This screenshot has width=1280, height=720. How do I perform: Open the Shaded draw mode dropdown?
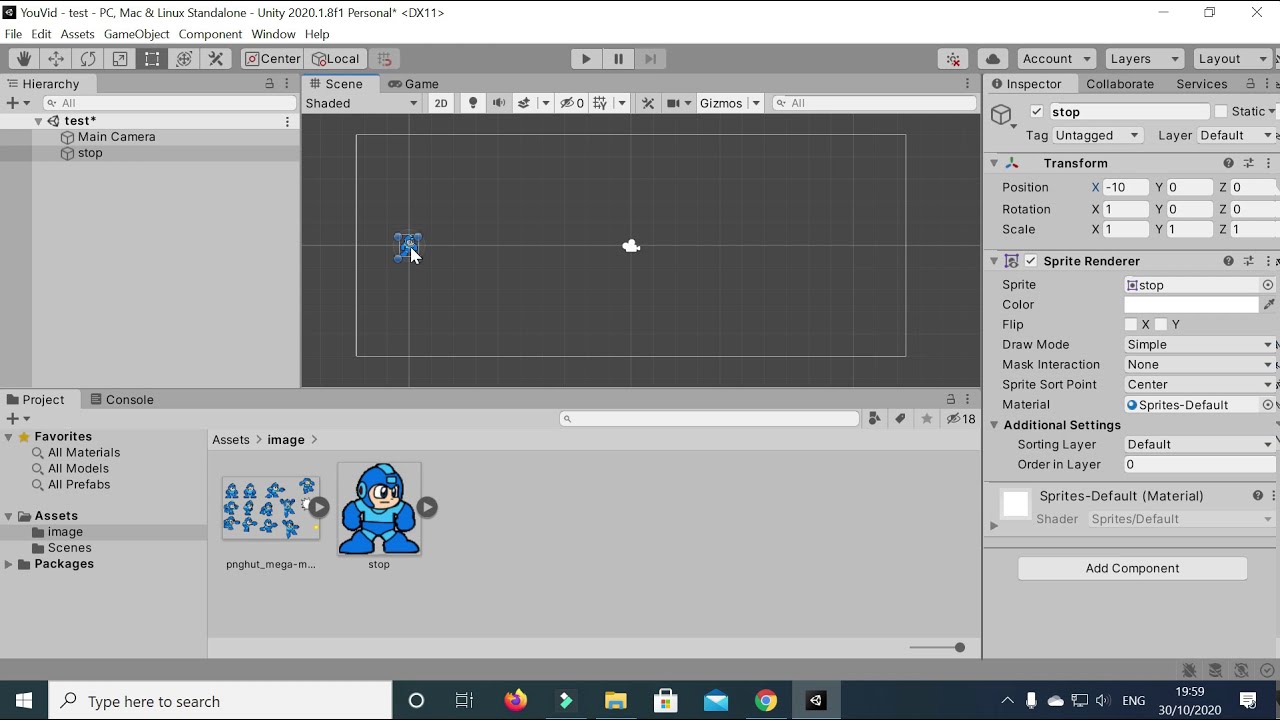point(362,103)
